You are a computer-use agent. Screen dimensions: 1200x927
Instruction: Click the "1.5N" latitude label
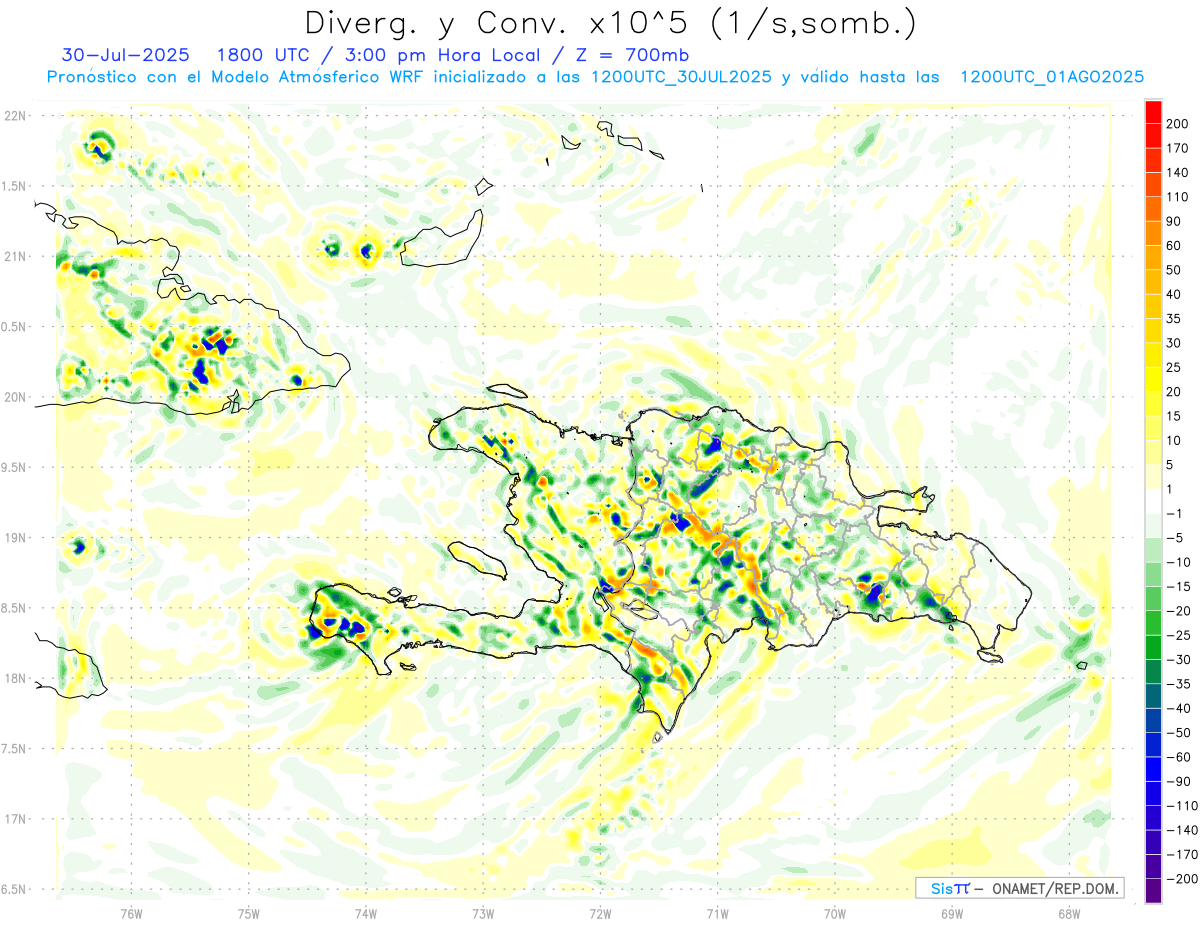click(15, 186)
